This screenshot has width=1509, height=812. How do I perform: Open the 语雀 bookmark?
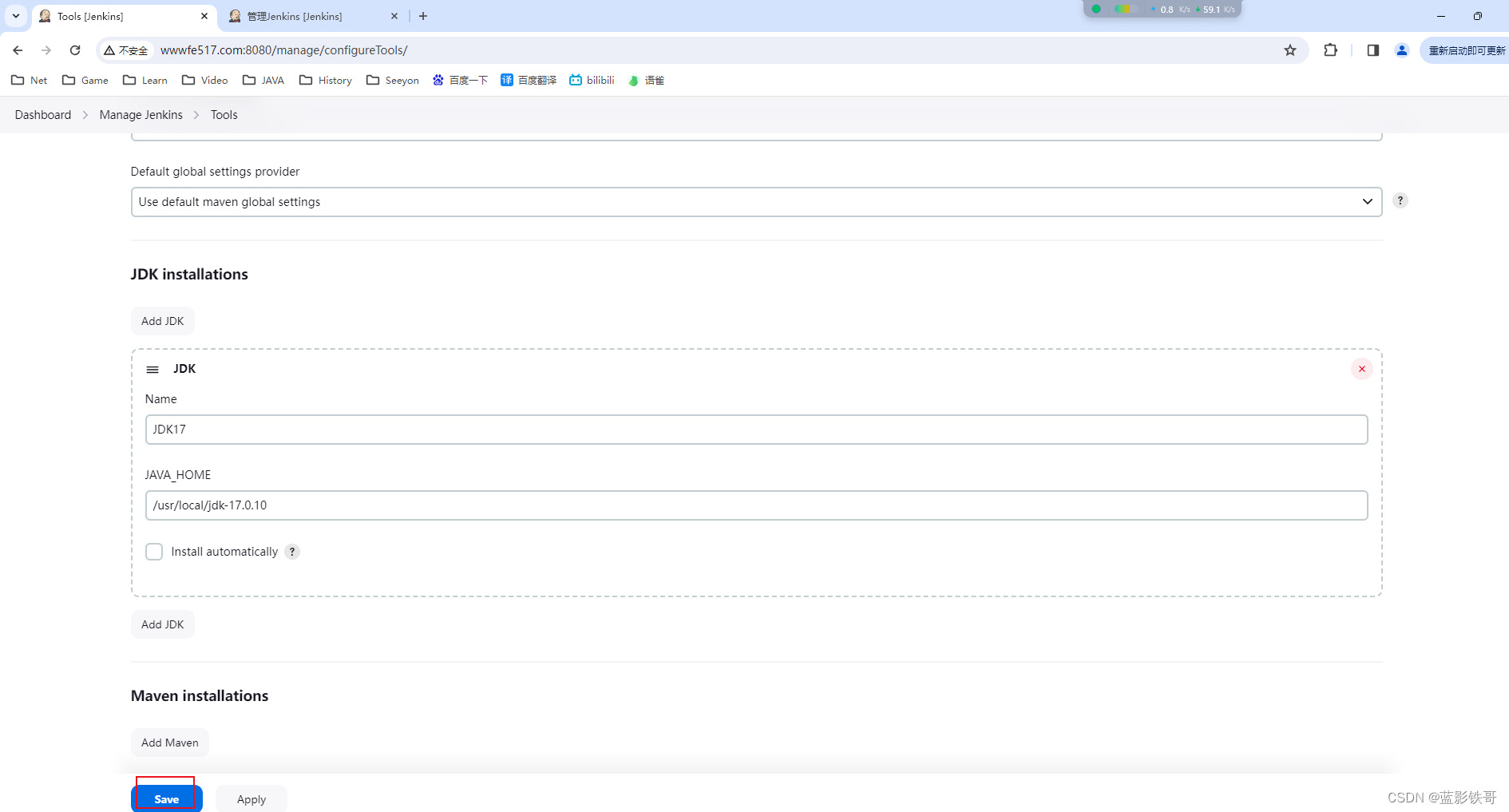point(646,80)
